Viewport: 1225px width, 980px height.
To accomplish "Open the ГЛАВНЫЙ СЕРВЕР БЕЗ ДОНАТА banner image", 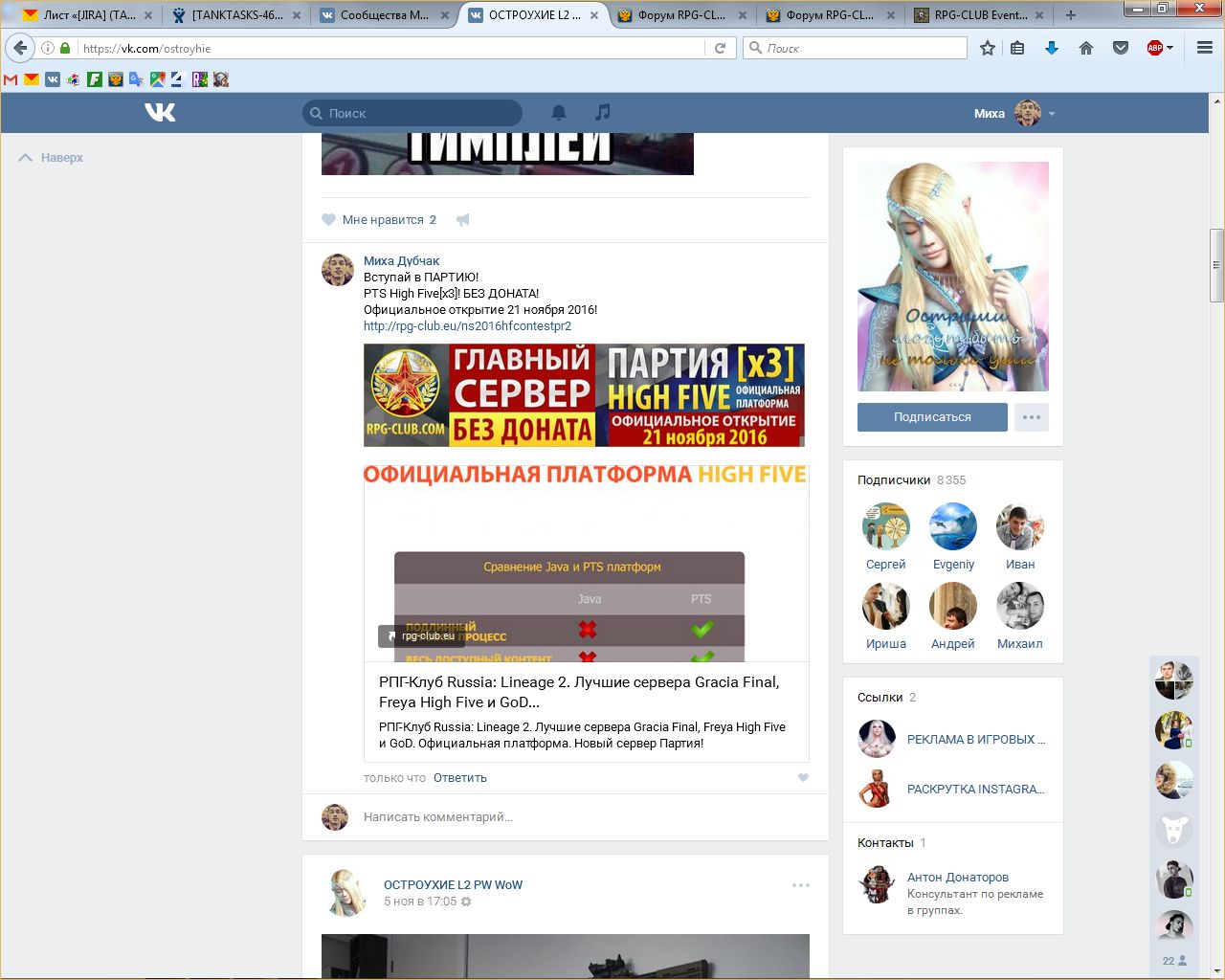I will (584, 395).
